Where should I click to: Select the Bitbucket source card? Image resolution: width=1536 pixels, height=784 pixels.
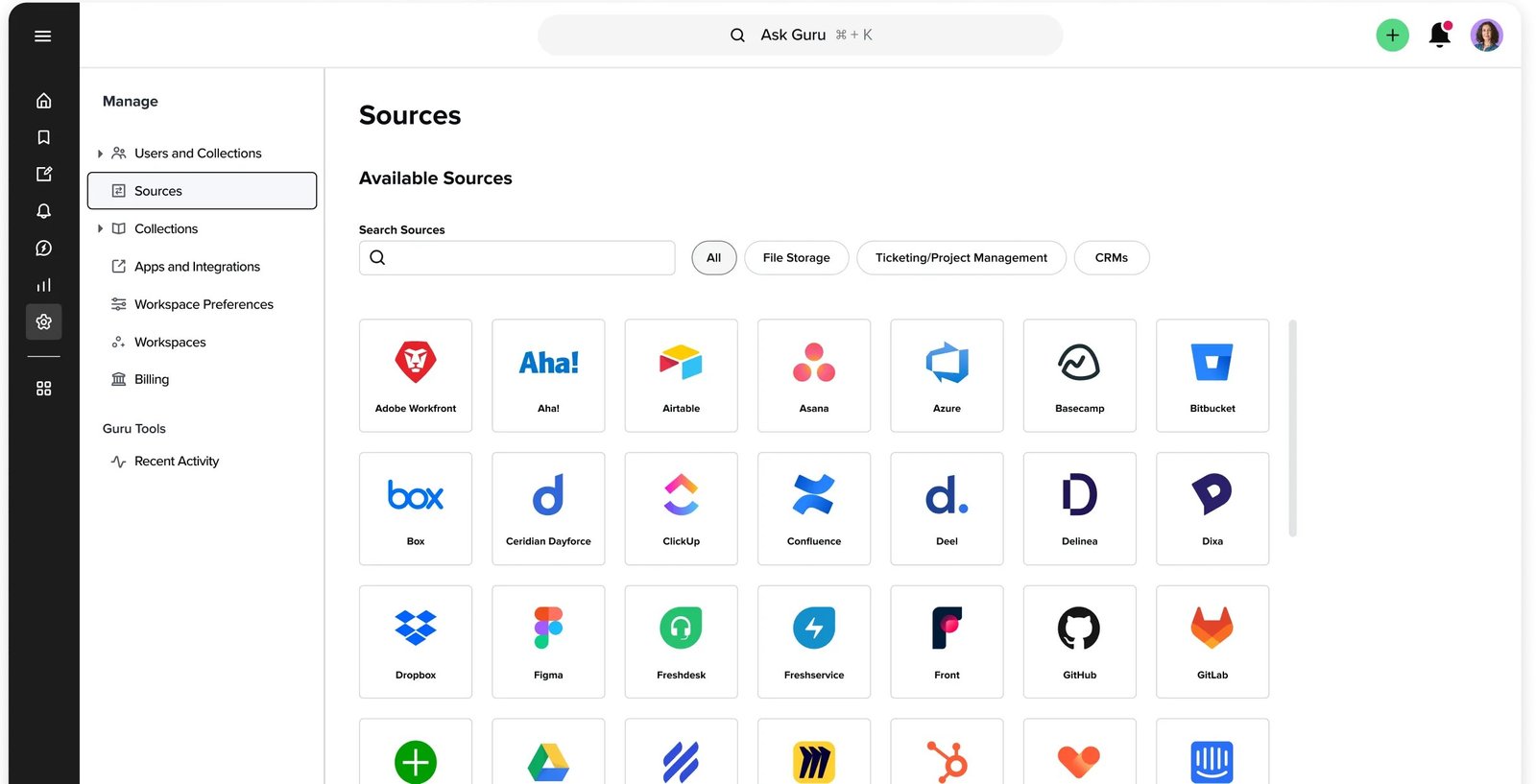click(1212, 375)
